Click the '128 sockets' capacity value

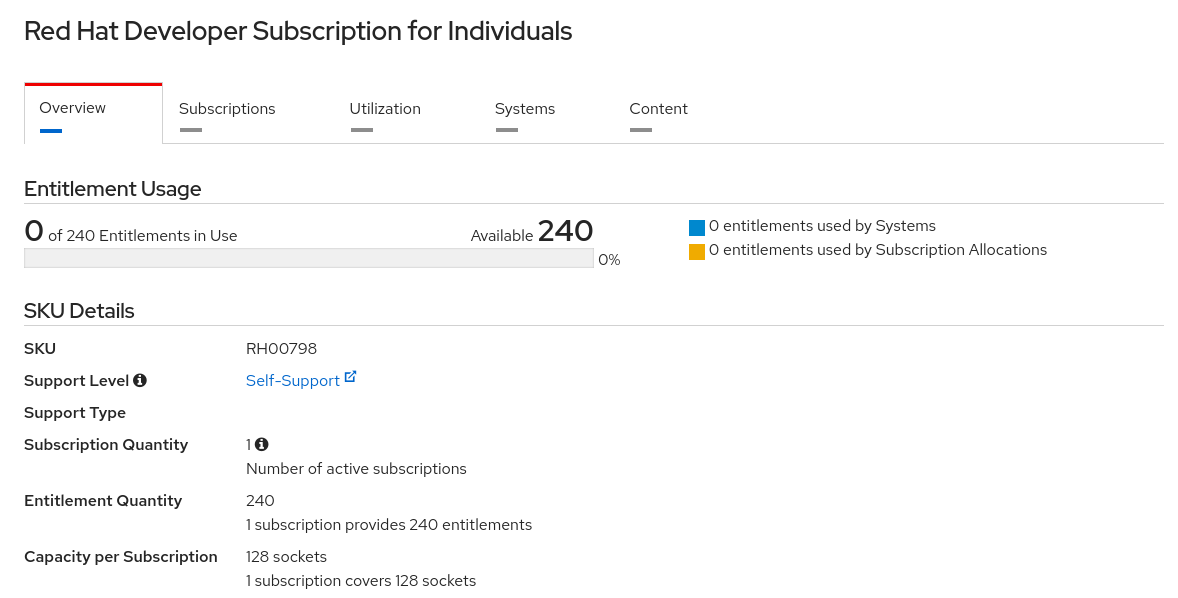coord(286,557)
